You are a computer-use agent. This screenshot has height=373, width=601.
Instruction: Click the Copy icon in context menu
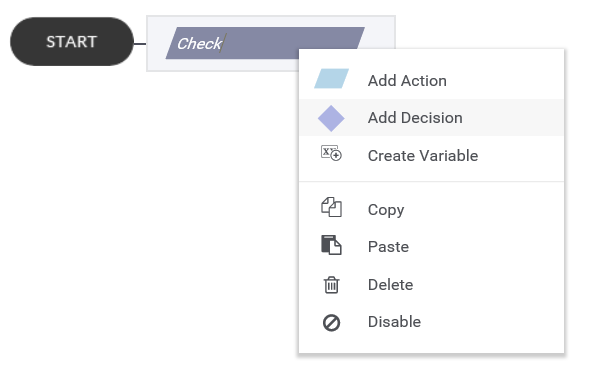point(331,207)
